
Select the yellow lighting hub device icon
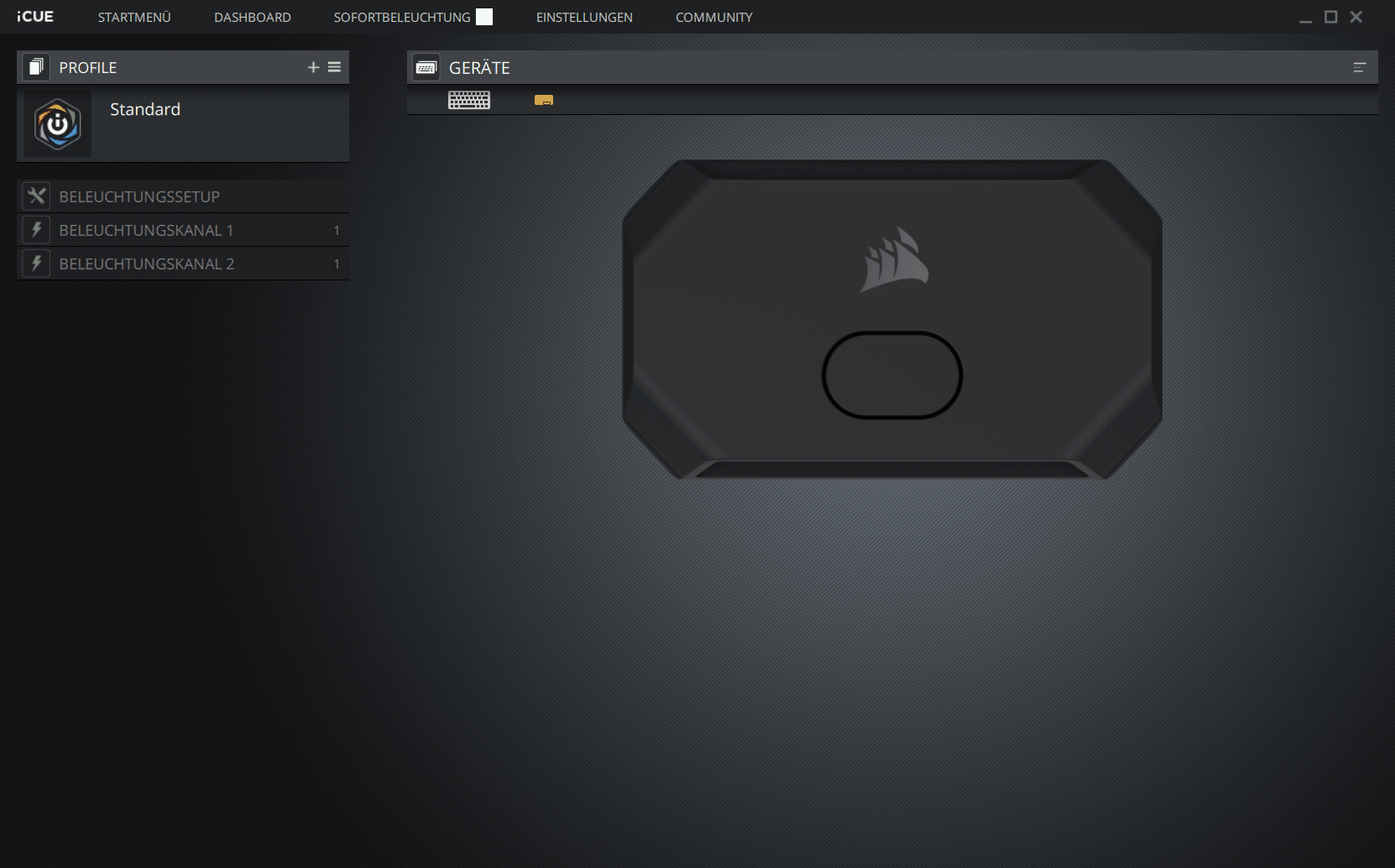point(544,101)
